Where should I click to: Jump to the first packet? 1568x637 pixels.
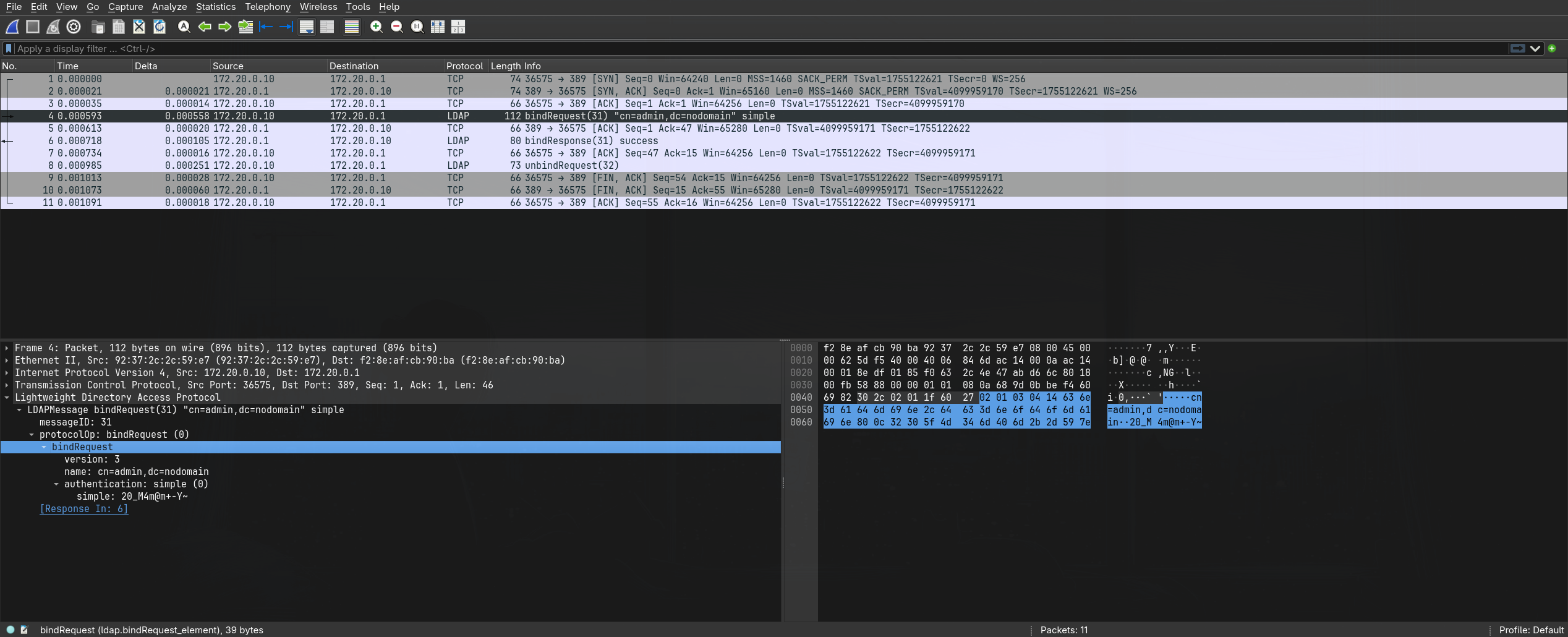[266, 27]
